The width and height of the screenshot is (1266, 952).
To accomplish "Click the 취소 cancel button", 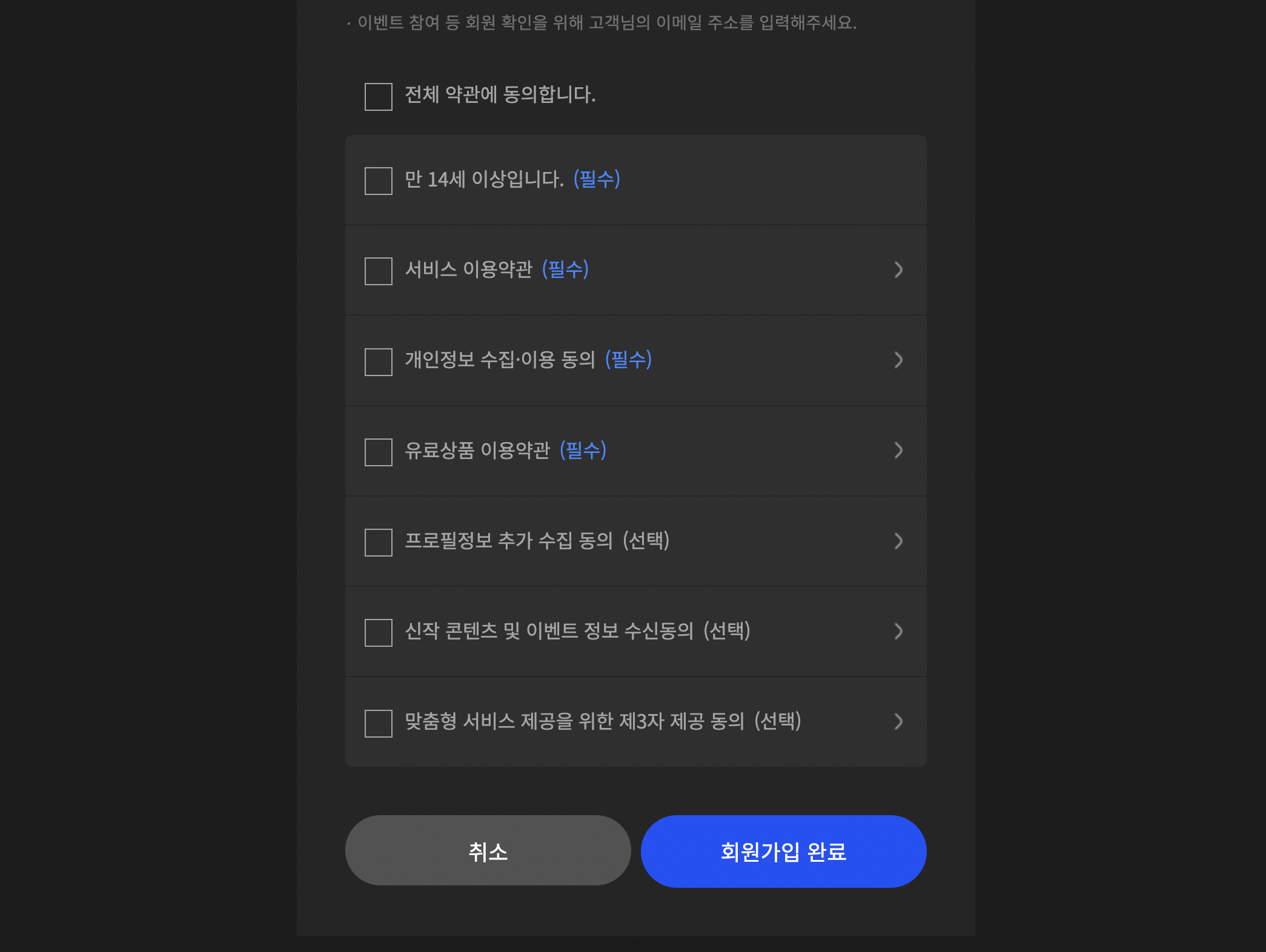I will click(x=488, y=850).
